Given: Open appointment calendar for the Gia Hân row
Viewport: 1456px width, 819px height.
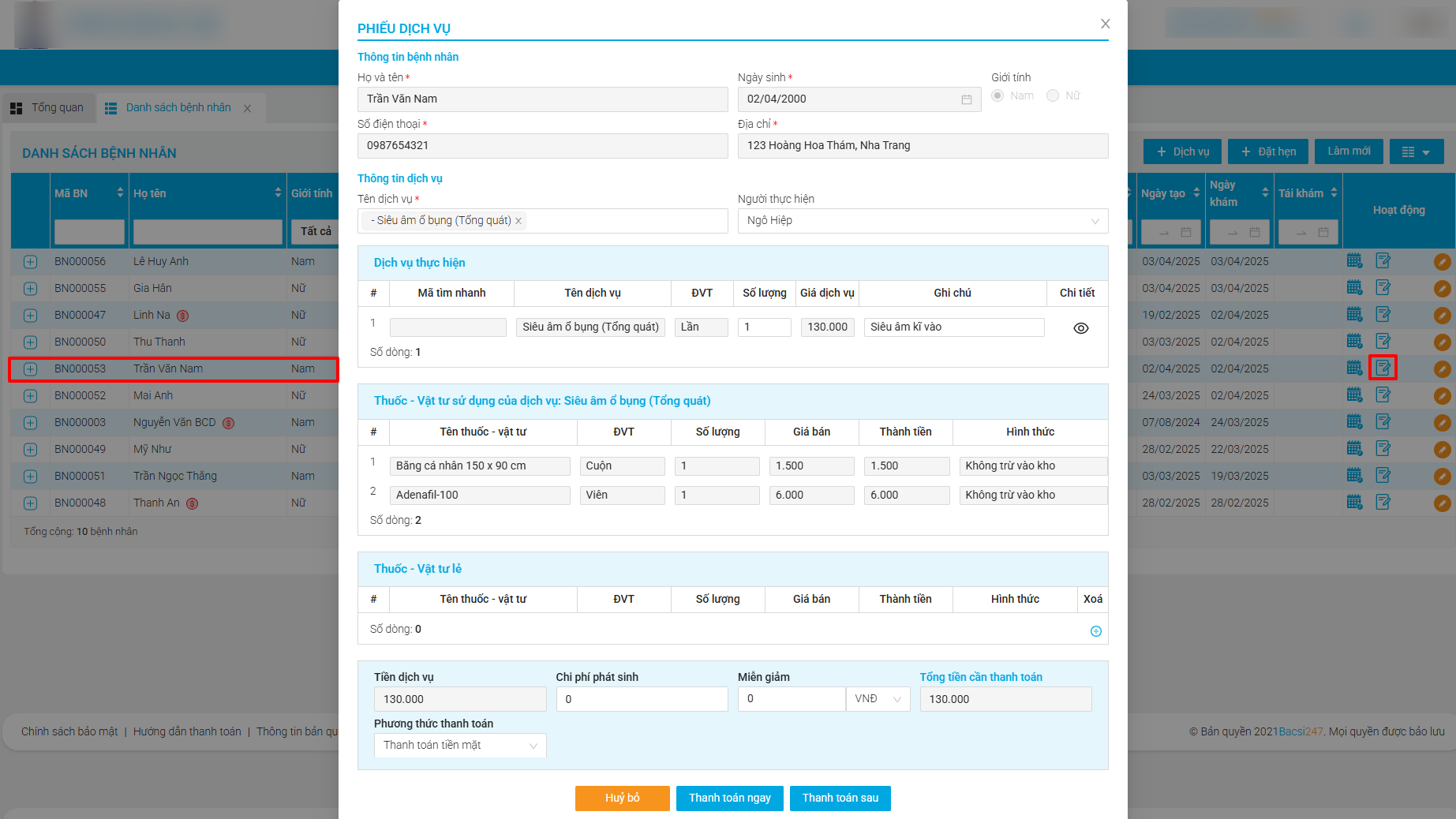Looking at the screenshot, I should (x=1354, y=288).
